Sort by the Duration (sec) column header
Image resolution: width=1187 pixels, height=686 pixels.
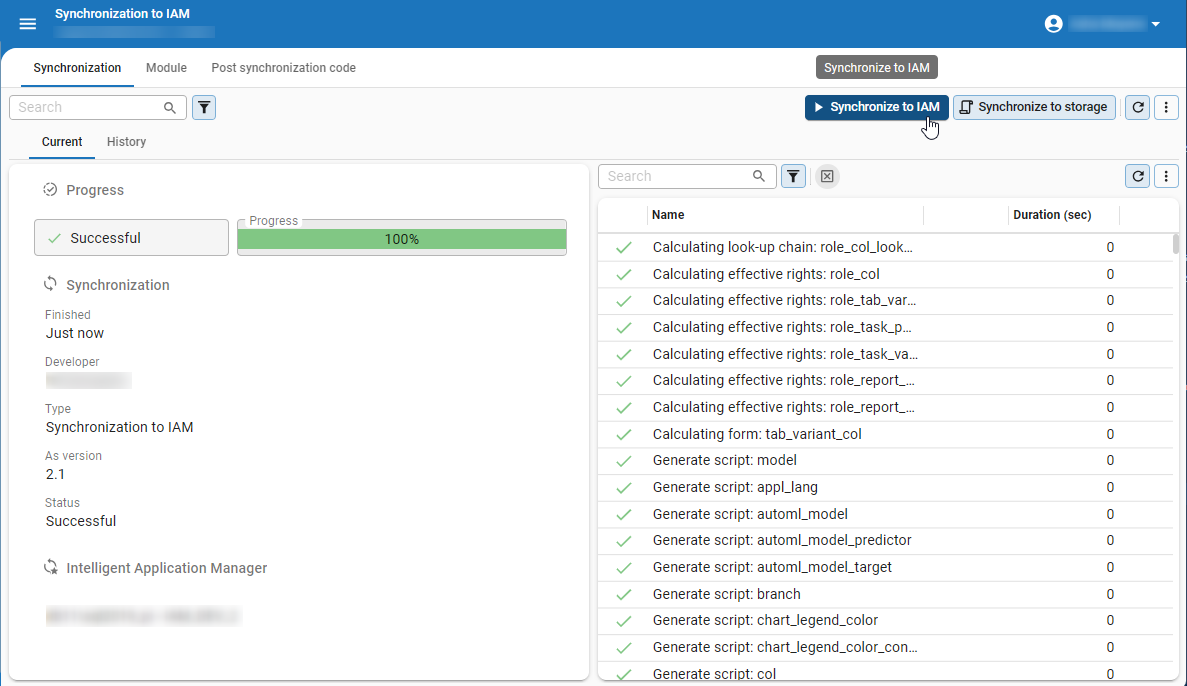pos(1052,215)
